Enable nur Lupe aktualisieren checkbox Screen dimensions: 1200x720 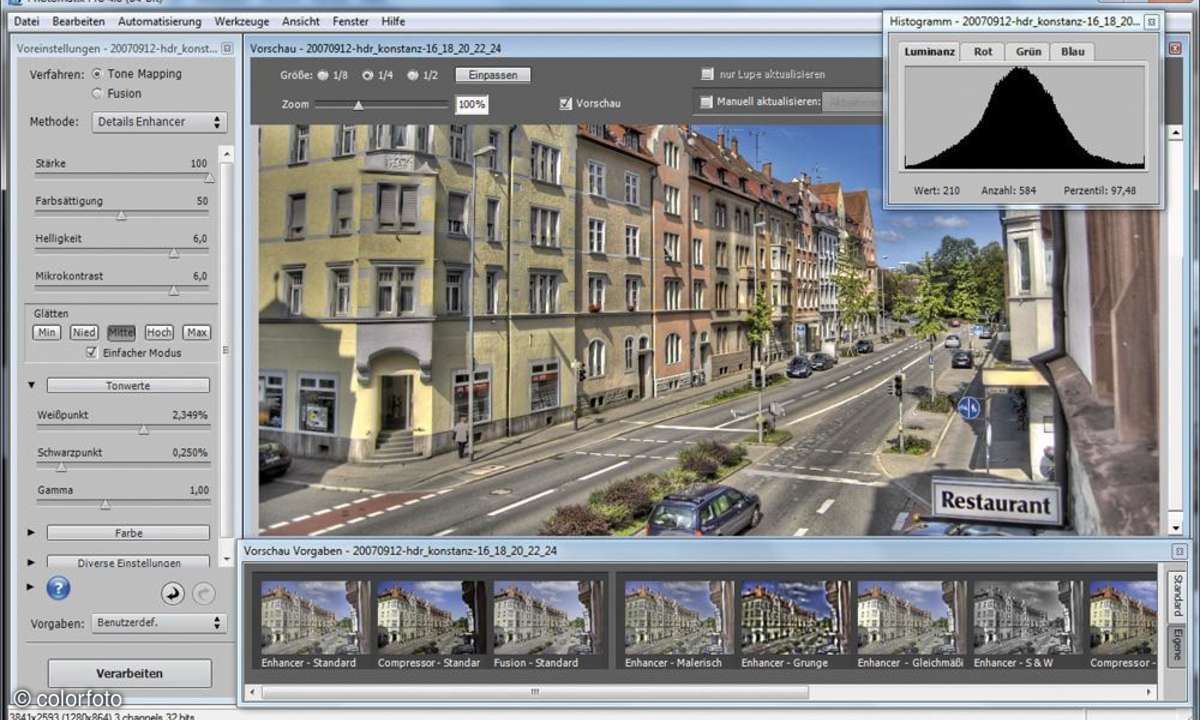(708, 74)
